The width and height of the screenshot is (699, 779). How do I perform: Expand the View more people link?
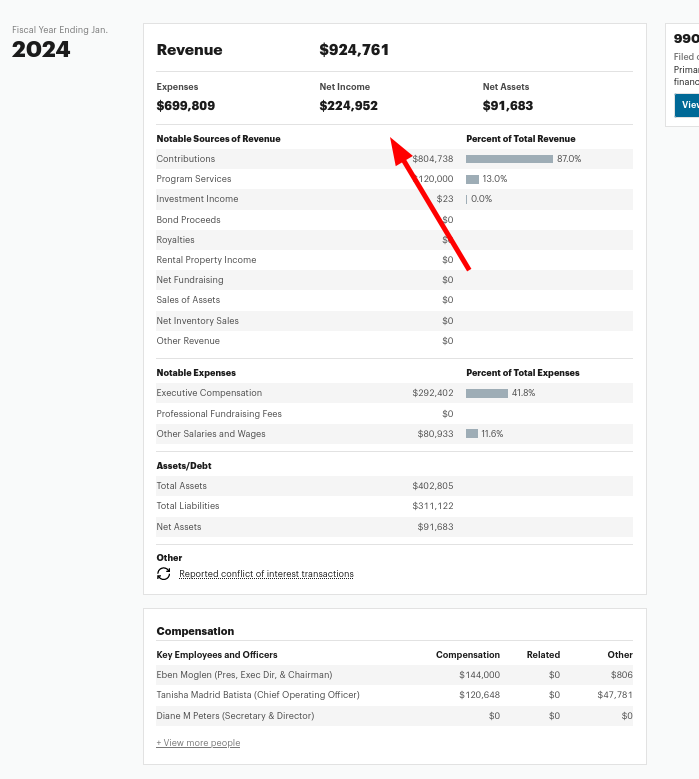click(x=198, y=743)
